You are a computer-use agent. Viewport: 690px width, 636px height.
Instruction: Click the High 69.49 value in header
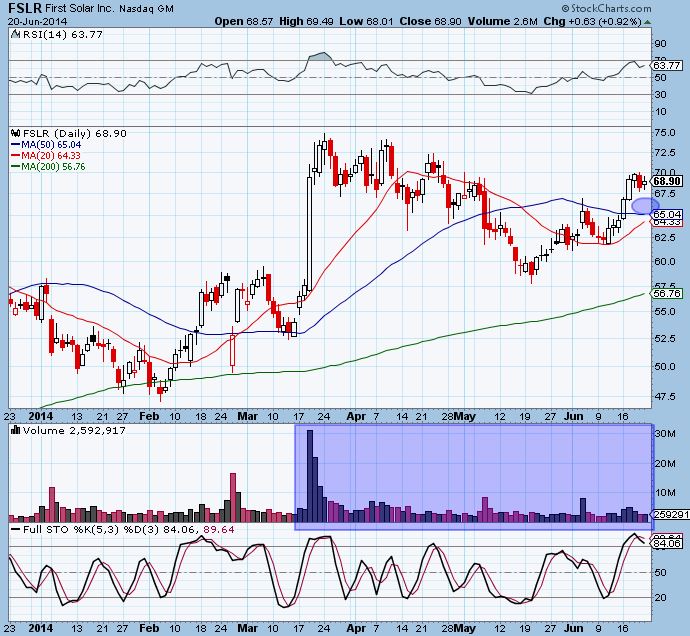(306, 21)
